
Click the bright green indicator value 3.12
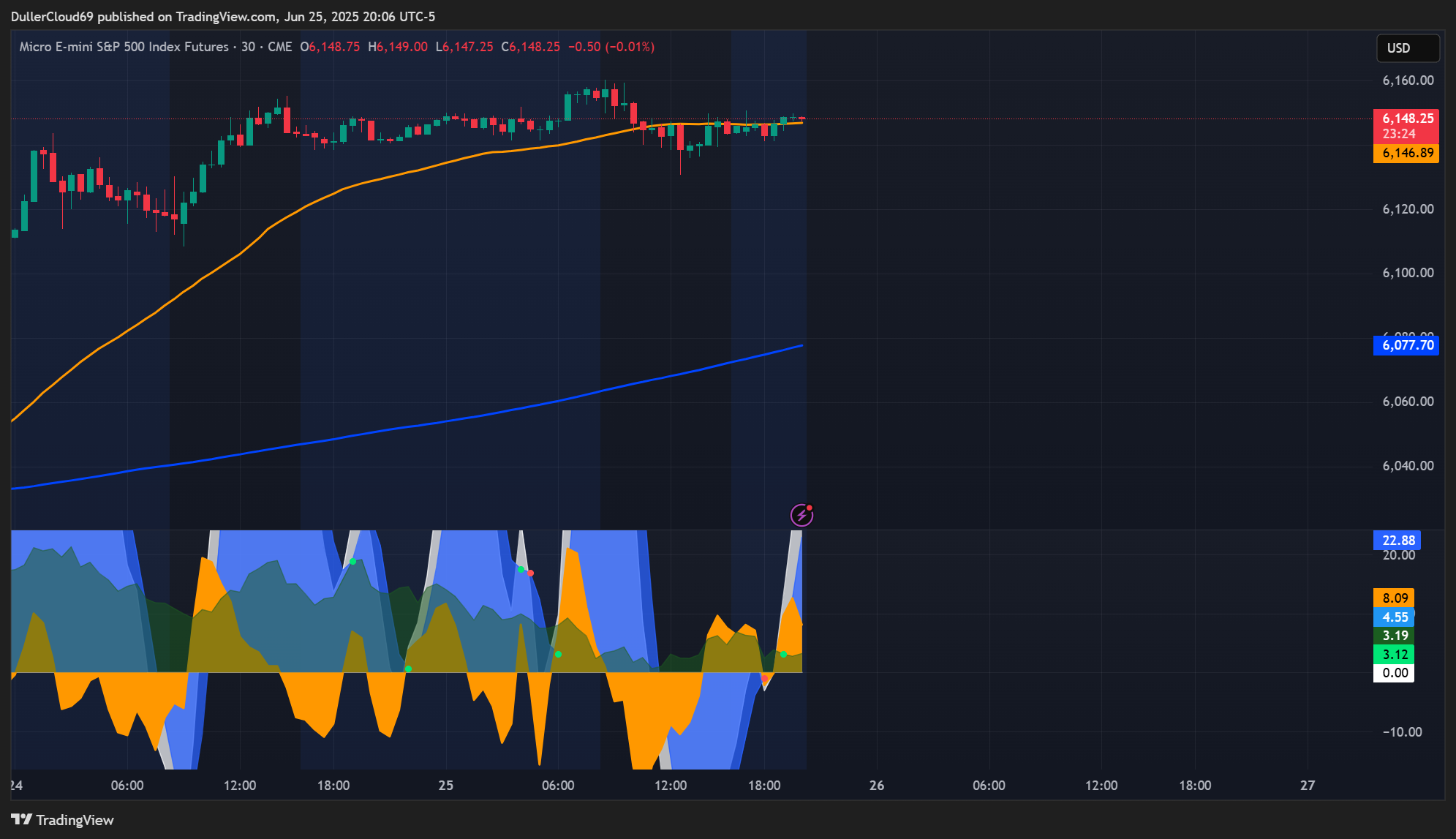(1394, 655)
